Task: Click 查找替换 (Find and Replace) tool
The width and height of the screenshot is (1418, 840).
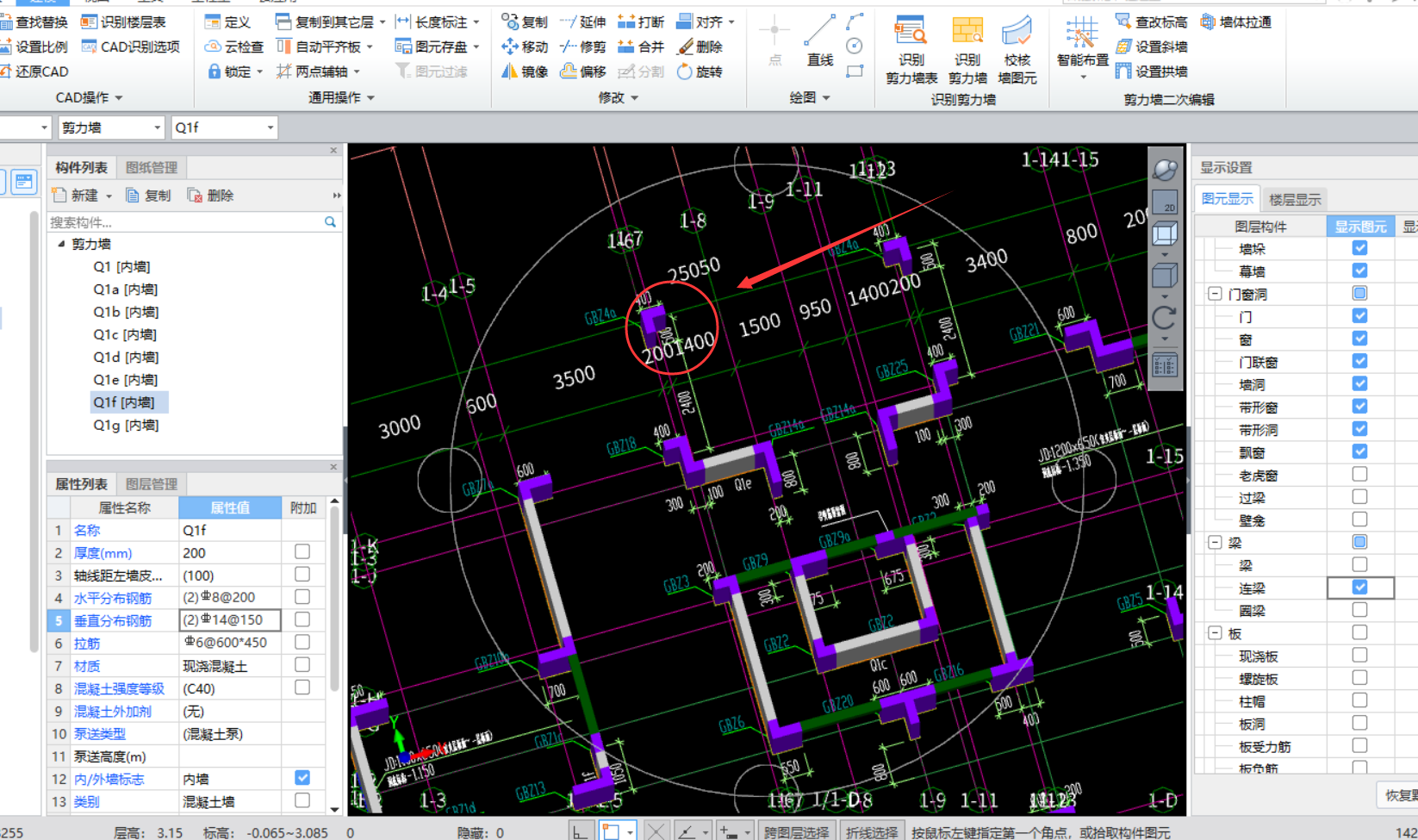Action: point(34,22)
